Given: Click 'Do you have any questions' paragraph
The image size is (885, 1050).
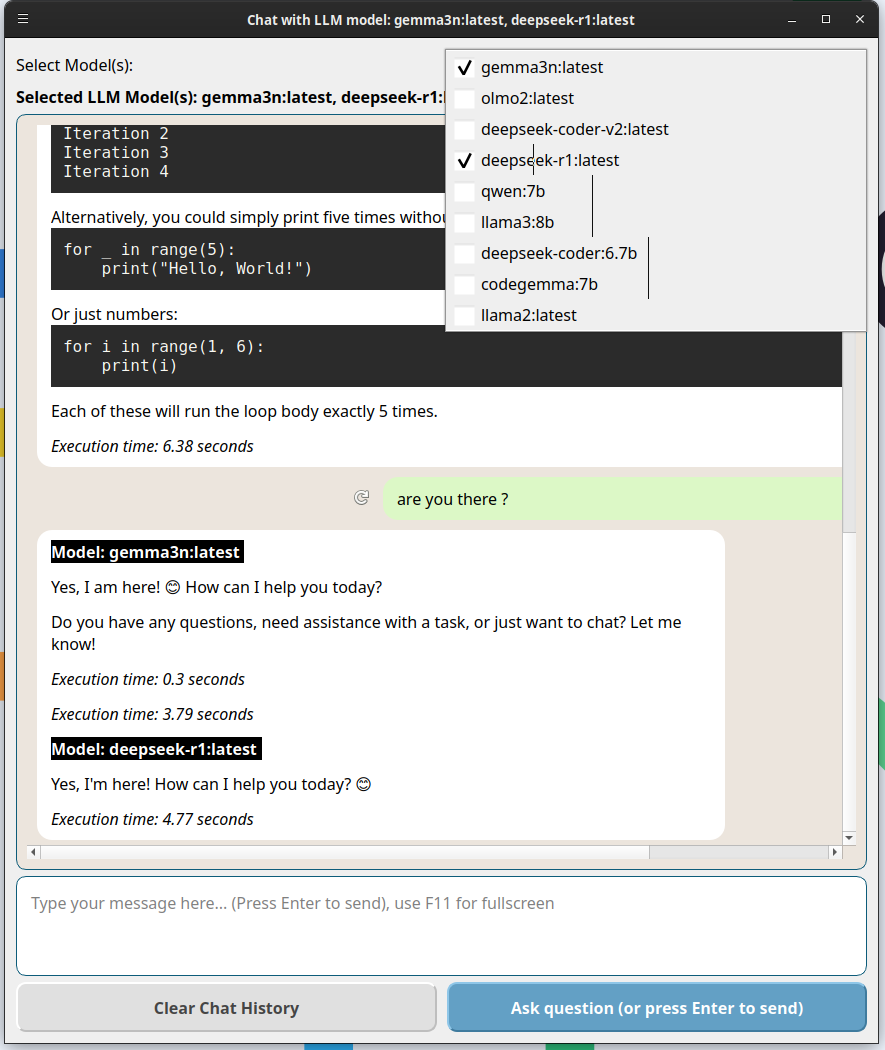Looking at the screenshot, I should click(x=366, y=633).
